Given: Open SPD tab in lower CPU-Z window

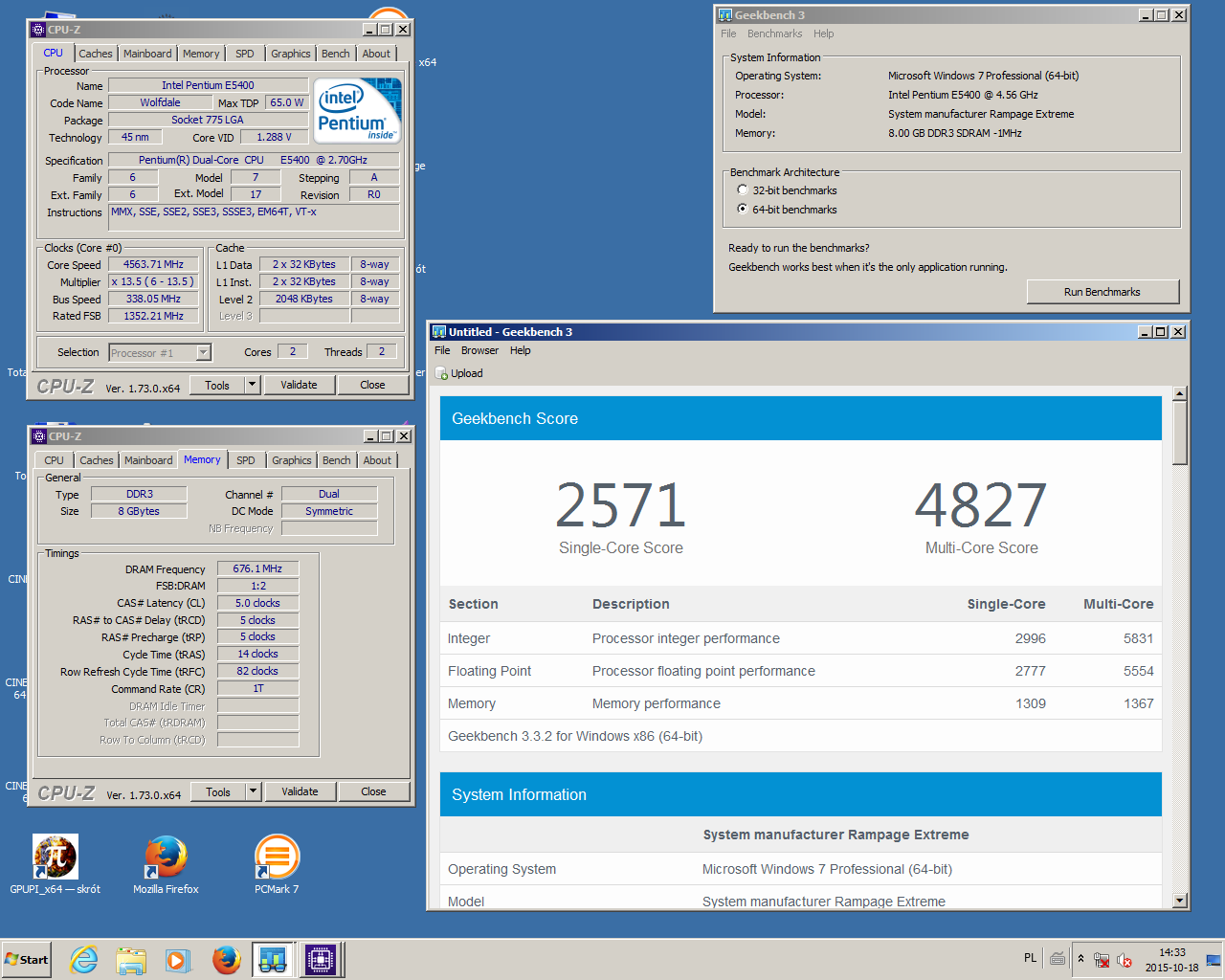Looking at the screenshot, I should click(x=246, y=460).
